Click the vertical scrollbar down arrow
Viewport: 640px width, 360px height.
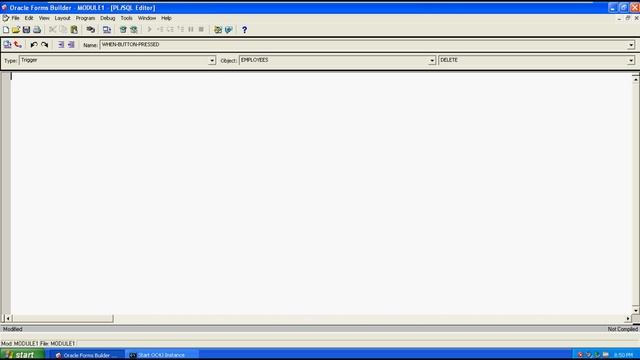pos(636,310)
